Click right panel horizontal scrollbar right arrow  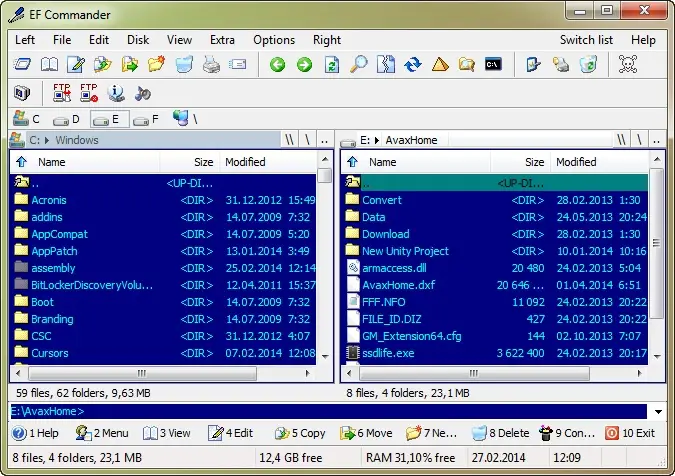[x=640, y=373]
